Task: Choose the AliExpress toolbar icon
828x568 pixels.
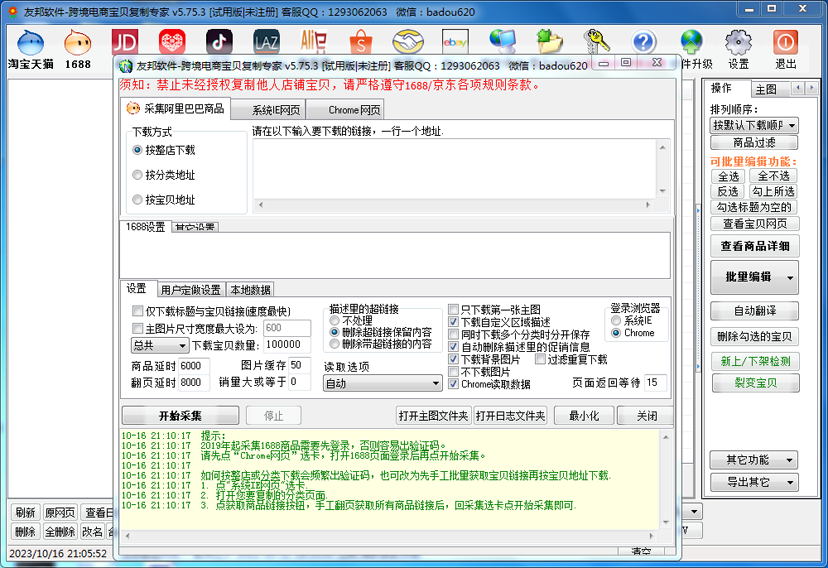Action: coord(313,42)
